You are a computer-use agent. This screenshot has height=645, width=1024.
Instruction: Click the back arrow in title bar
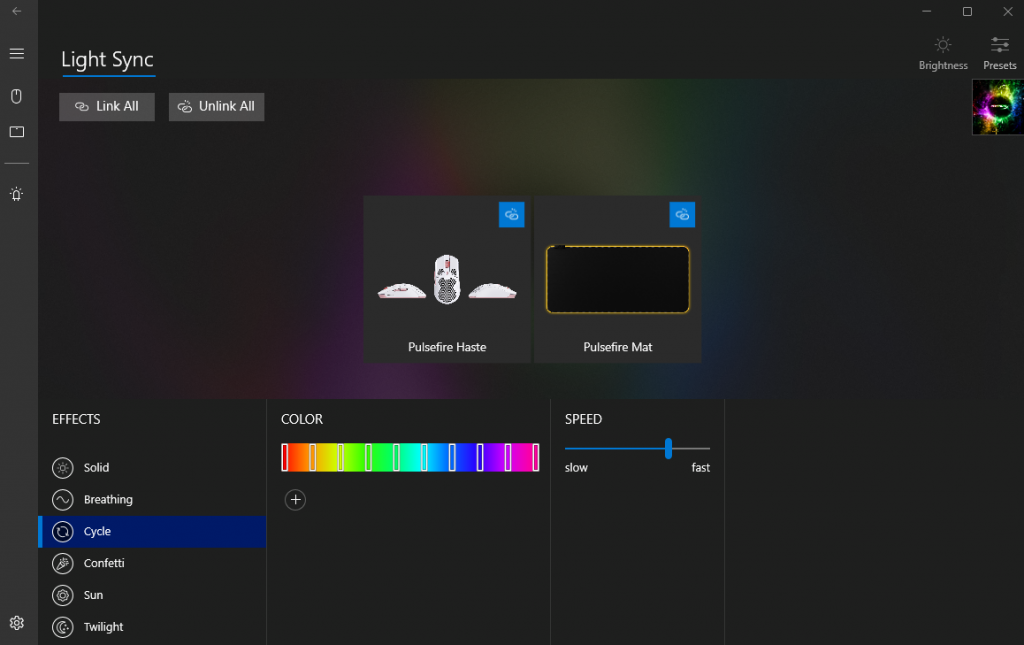(17, 11)
